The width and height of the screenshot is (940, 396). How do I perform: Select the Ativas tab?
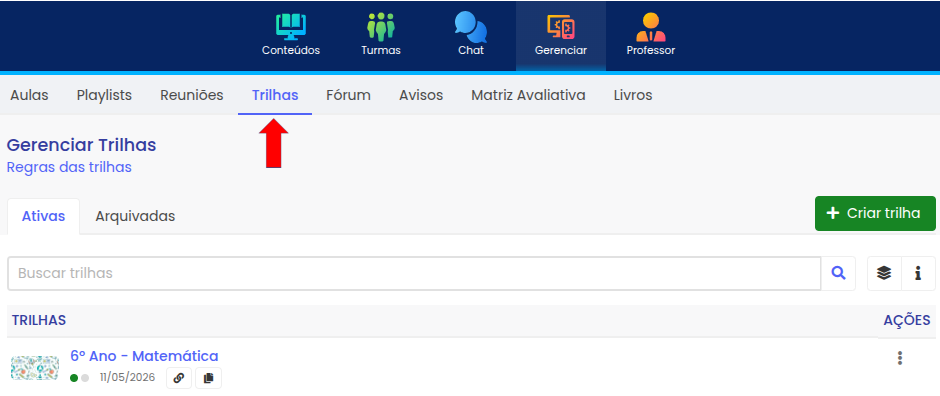[43, 216]
